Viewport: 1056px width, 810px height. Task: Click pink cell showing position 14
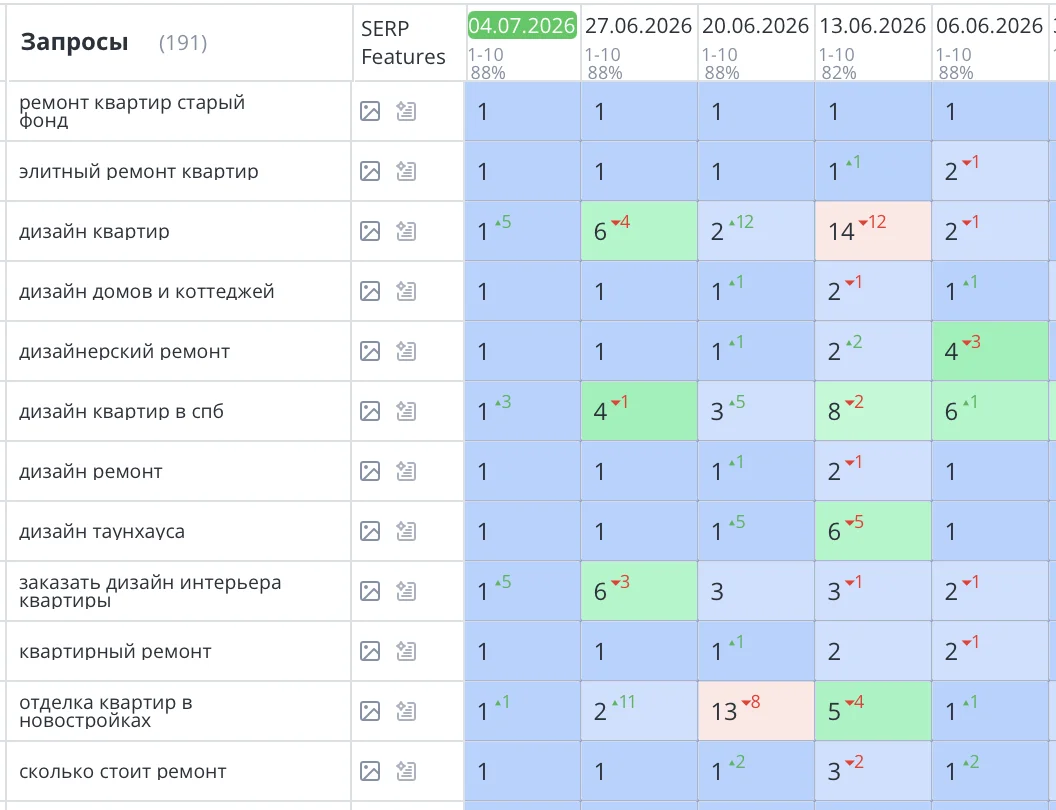tap(873, 231)
